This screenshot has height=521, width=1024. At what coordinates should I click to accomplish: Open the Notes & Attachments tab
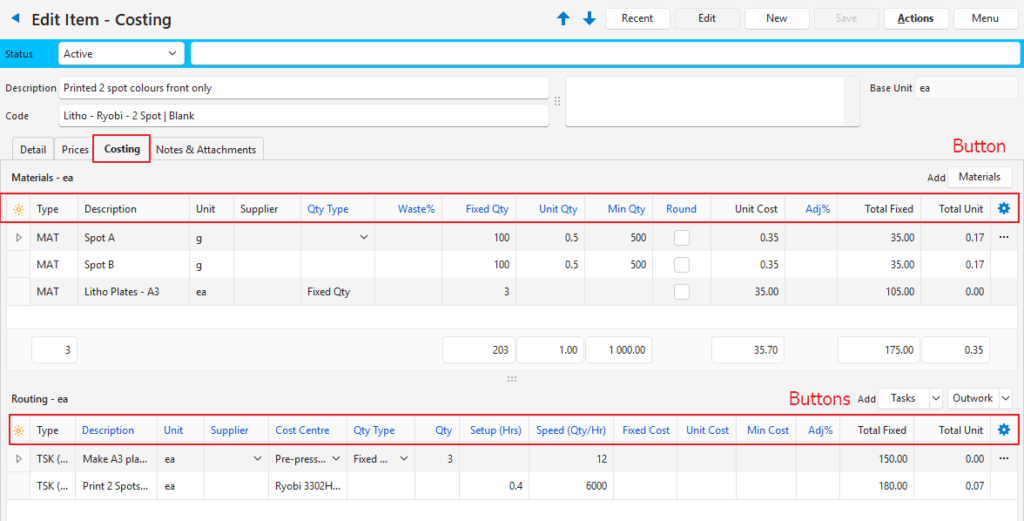coord(206,150)
